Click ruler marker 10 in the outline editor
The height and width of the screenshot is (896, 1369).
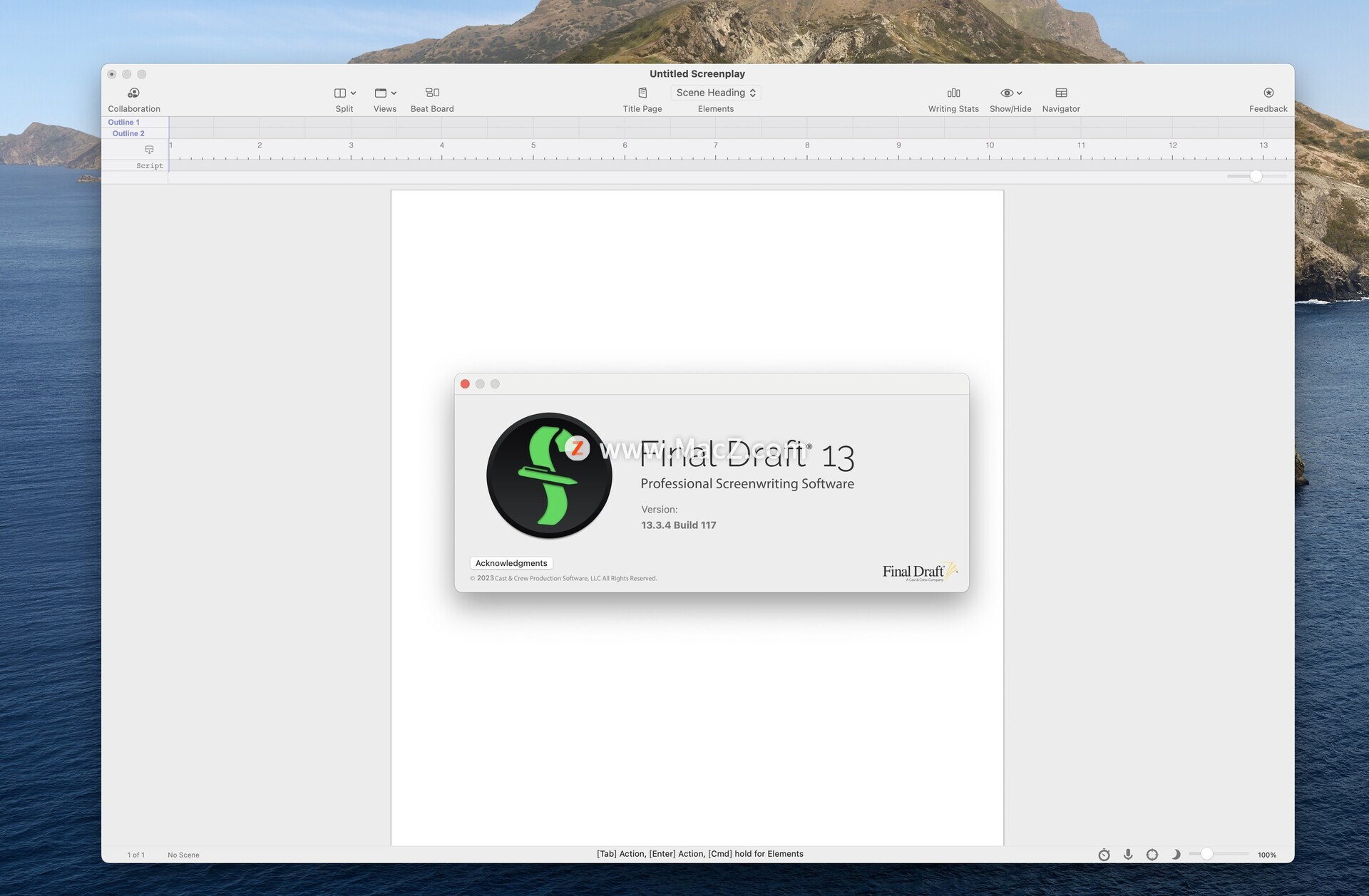[x=990, y=145]
